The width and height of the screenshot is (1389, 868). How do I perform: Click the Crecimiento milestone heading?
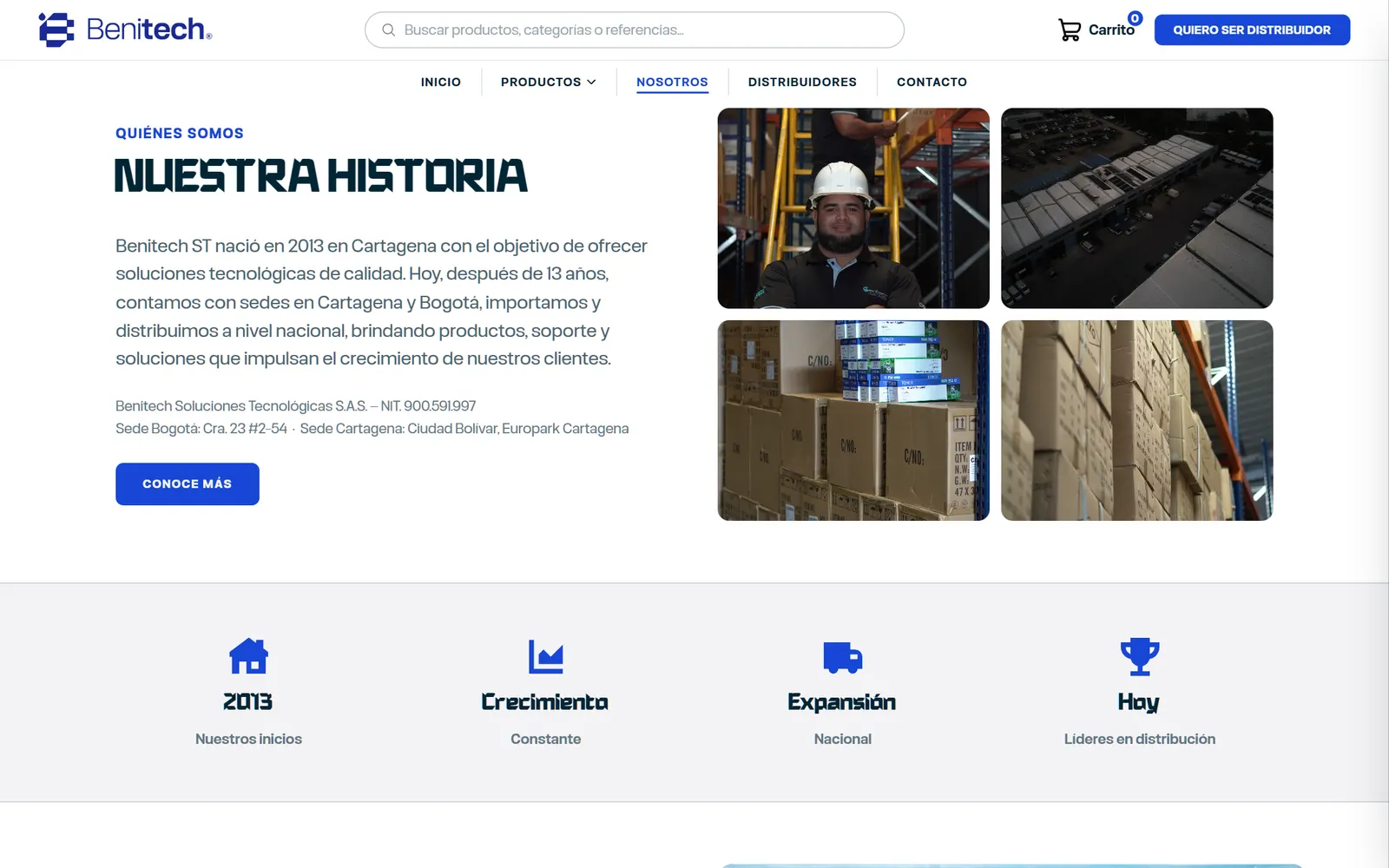point(545,701)
